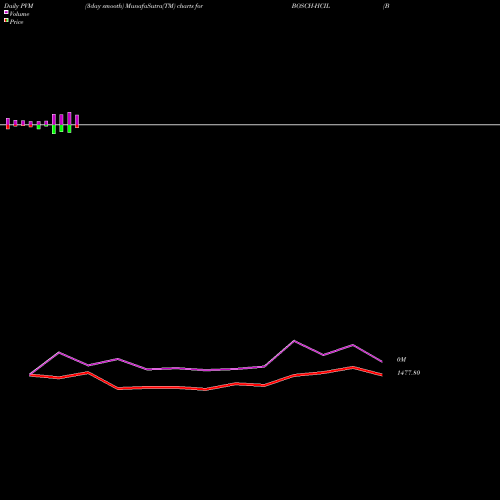Click the tallest magenta and green volume bar
500x500 pixels.
[69, 122]
